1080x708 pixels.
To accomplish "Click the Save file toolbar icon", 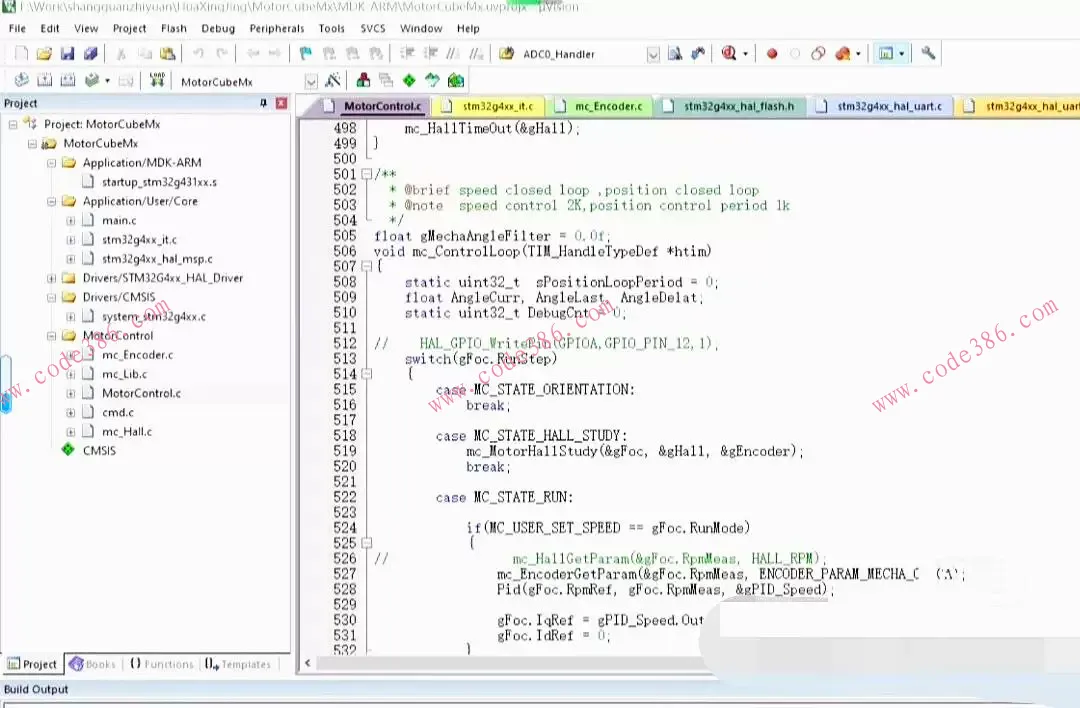I will [x=67, y=54].
